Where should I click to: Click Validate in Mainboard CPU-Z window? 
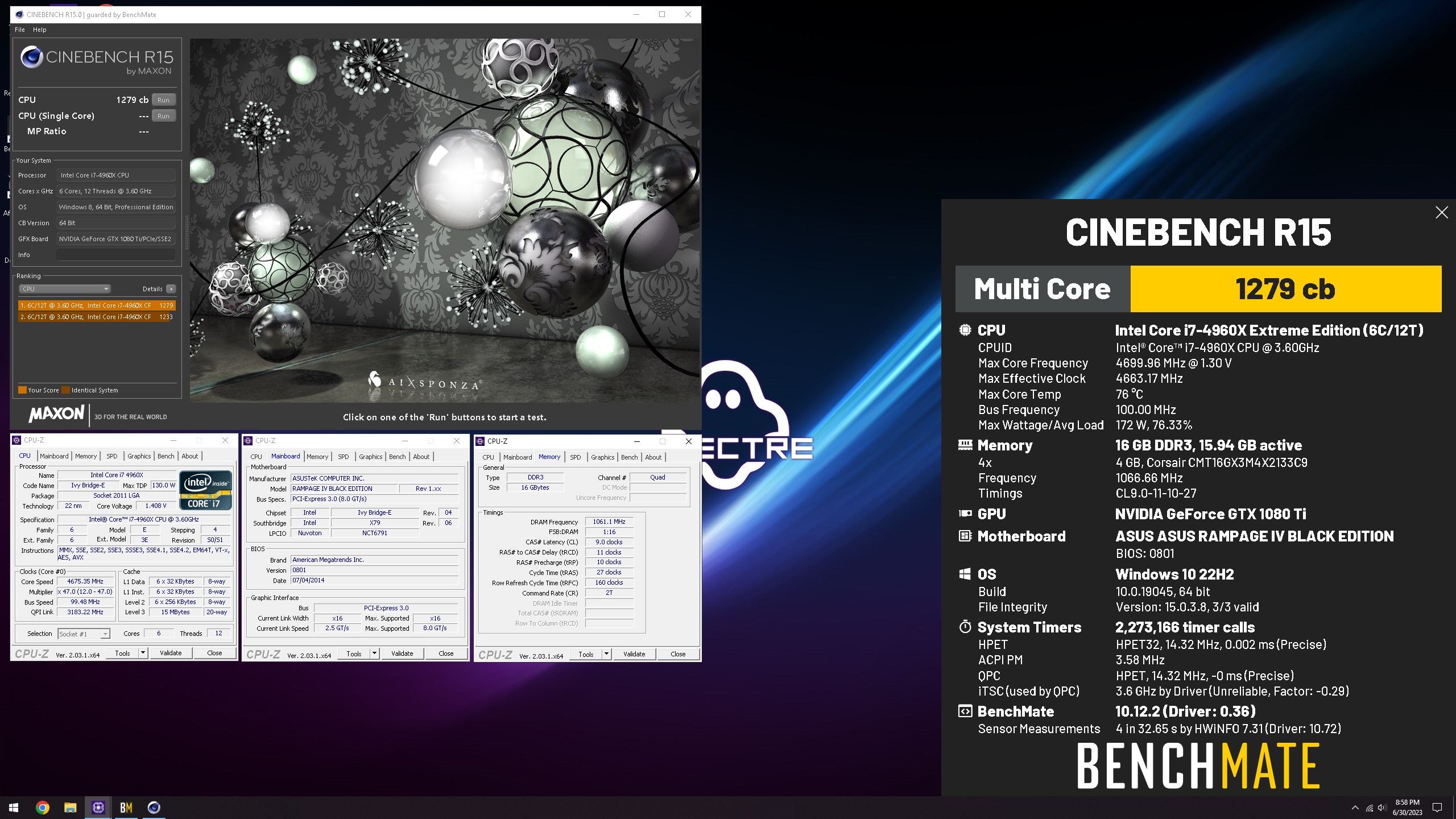(402, 654)
